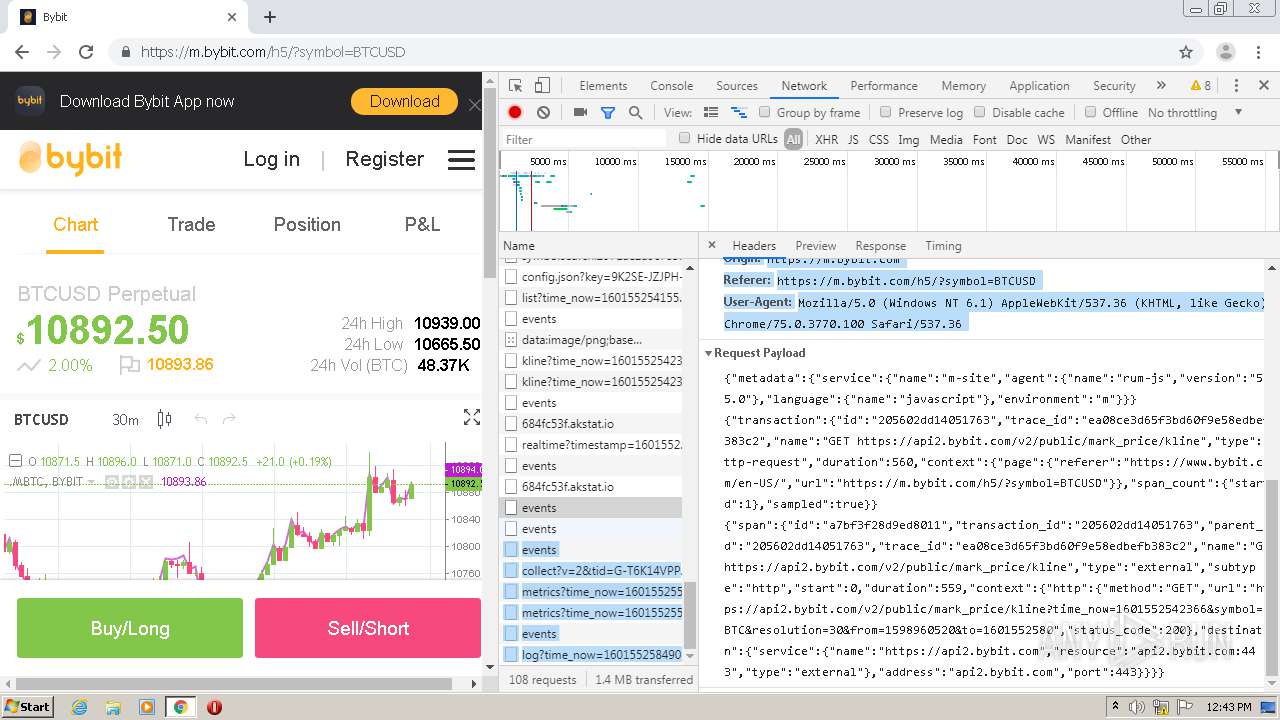Image resolution: width=1280 pixels, height=720 pixels.
Task: Tick checkbox beside config.json request
Action: tap(511, 277)
